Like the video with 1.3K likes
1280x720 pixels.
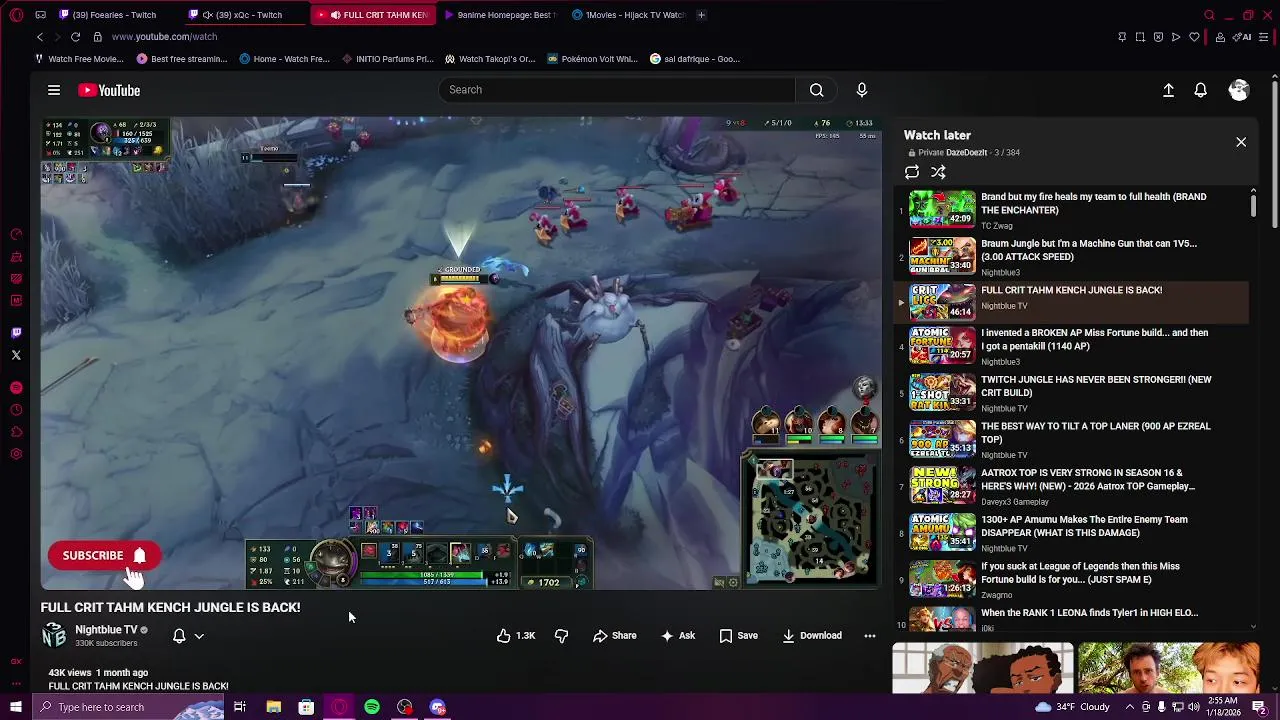click(x=516, y=635)
